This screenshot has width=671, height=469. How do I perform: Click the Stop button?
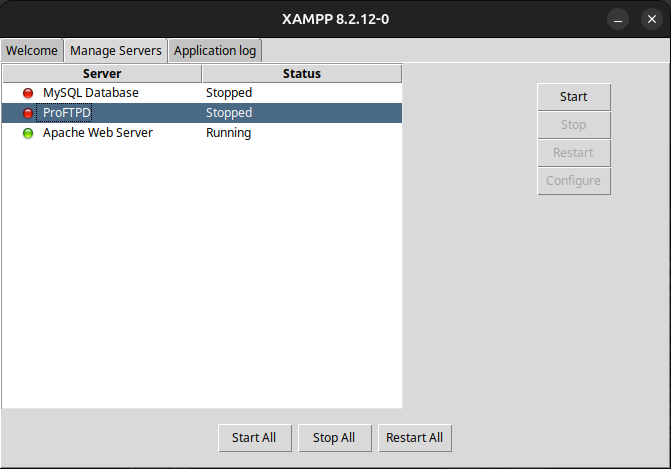[573, 125]
